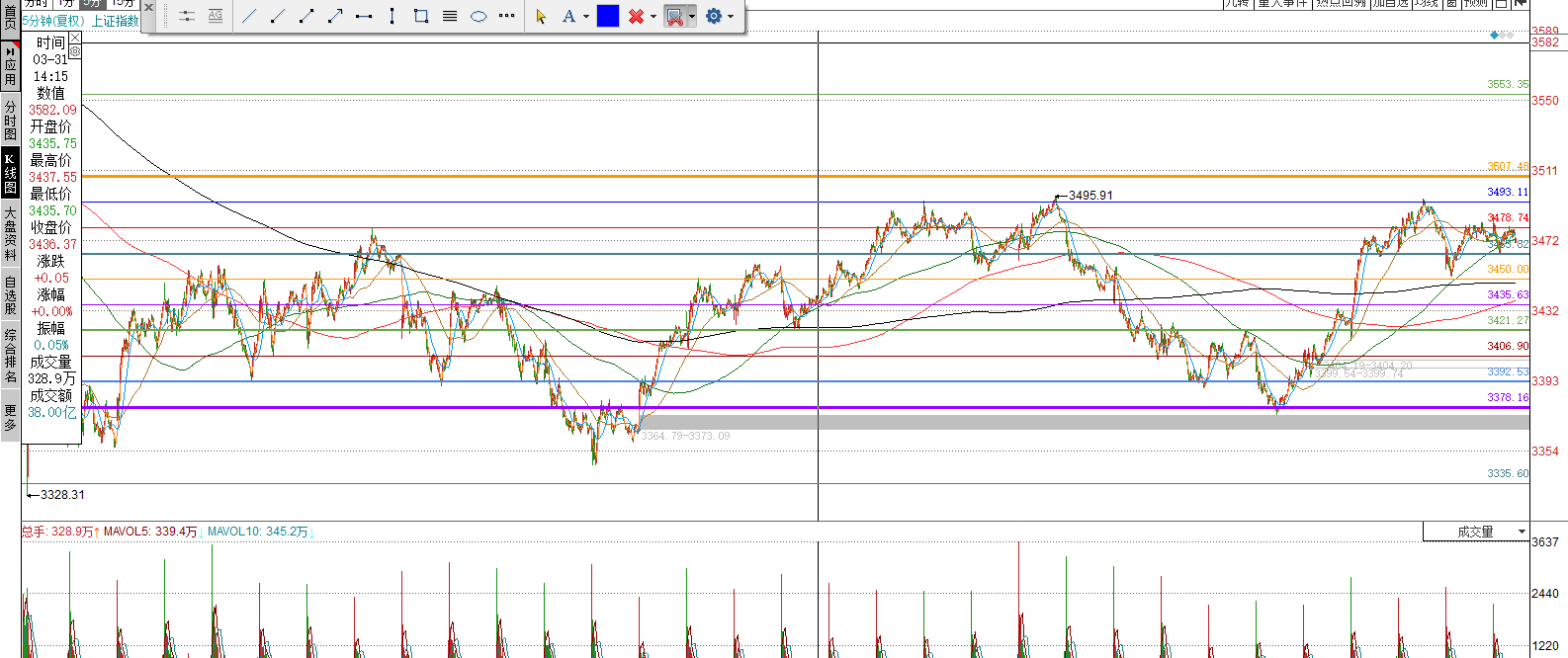Open the text tool dropdown arrow
1568x658 pixels.
click(x=586, y=16)
